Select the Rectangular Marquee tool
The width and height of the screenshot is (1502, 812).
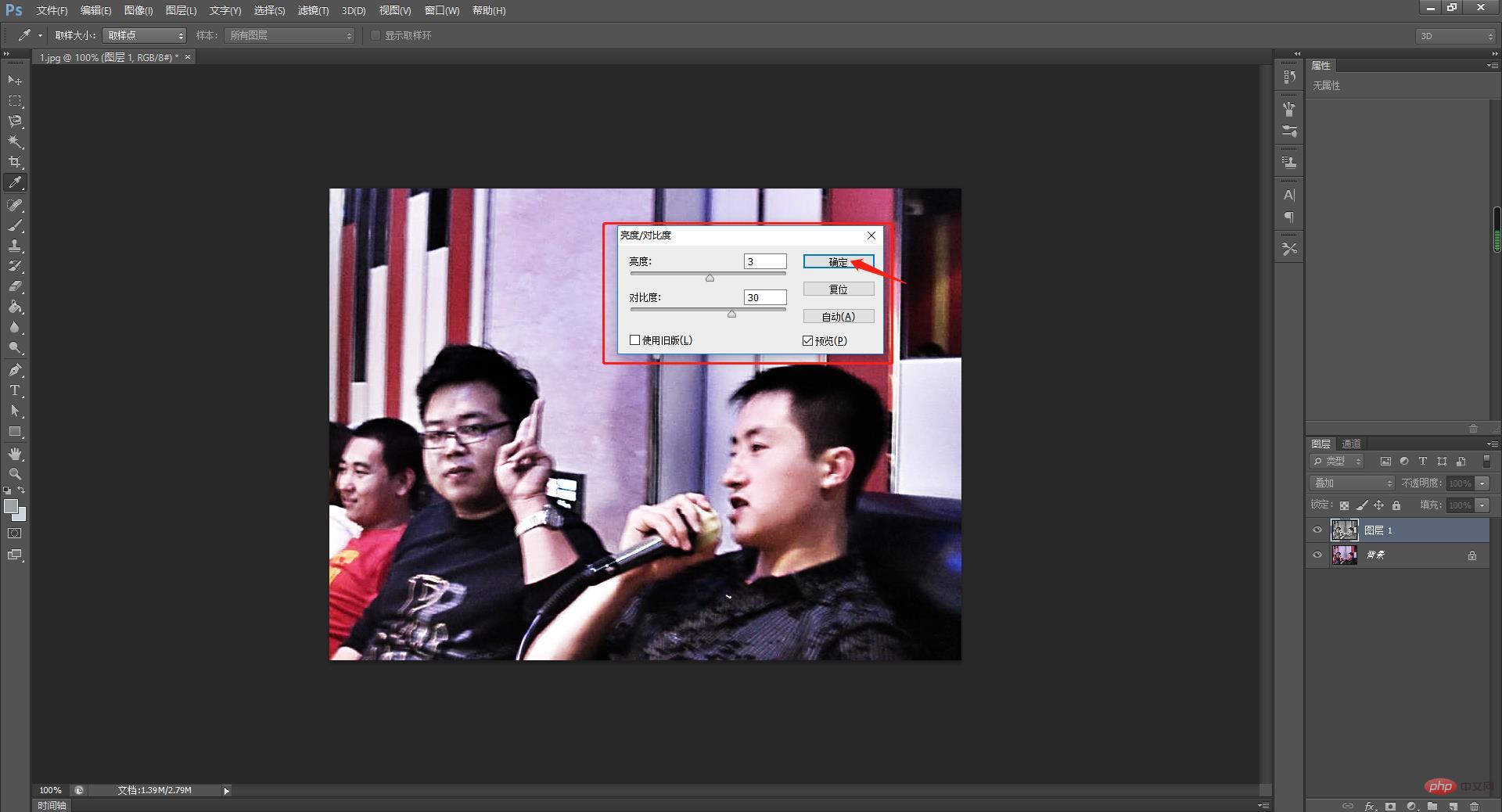(x=15, y=101)
